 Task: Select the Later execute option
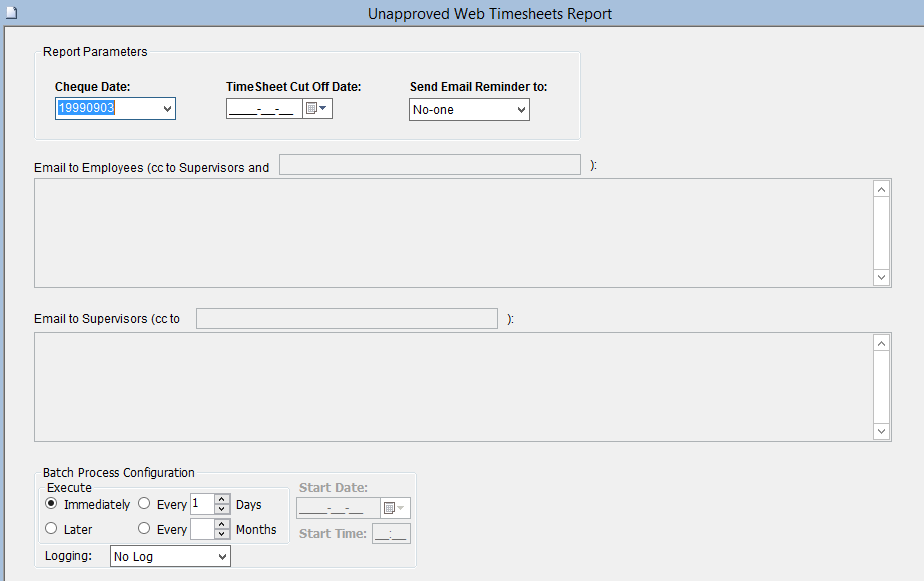click(52, 529)
